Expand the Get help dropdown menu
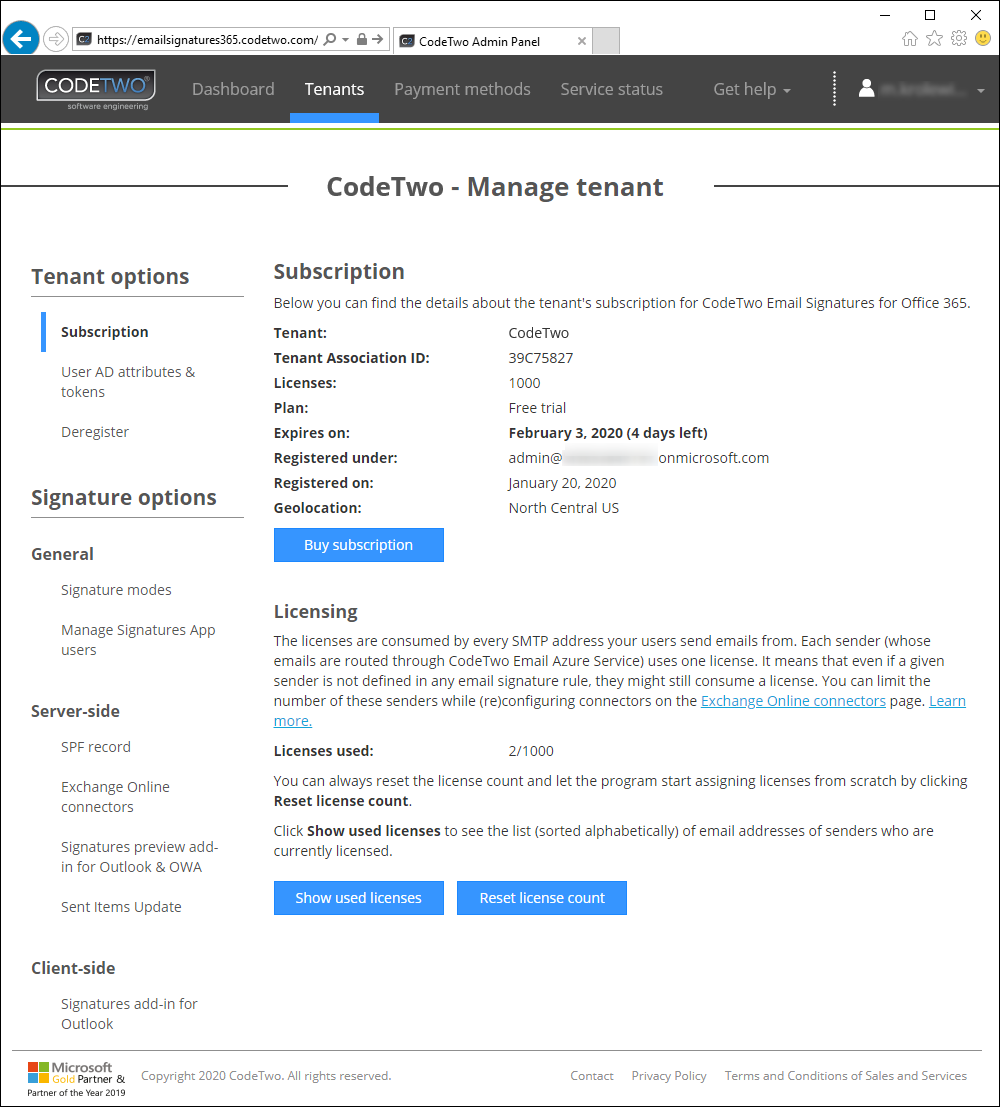 [x=752, y=89]
